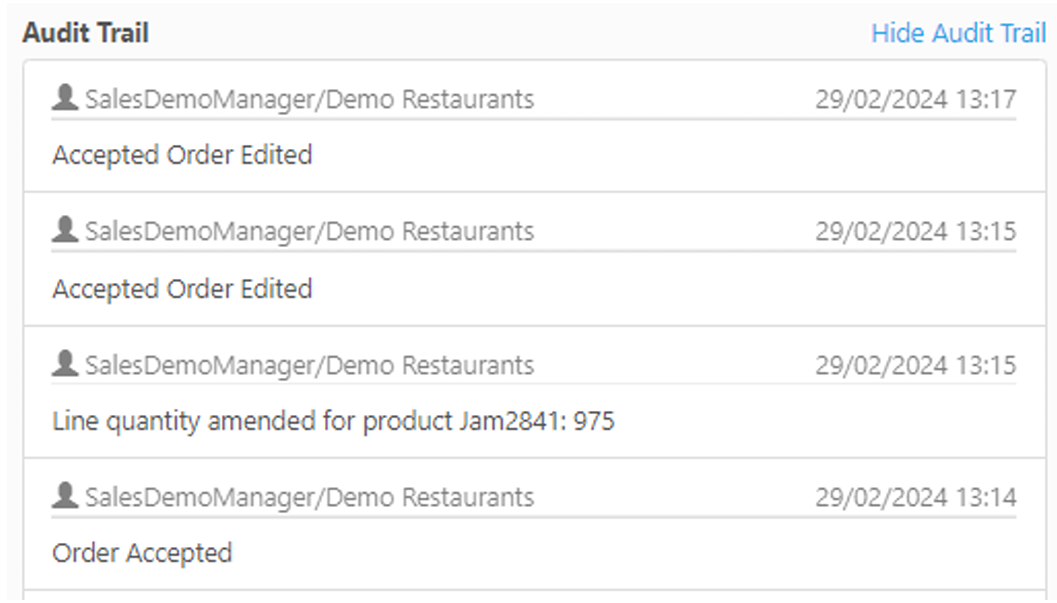Viewport: 1057px width, 603px height.
Task: Click 13:15 timestamp of Accepted Order Edited entry
Action: pos(915,231)
